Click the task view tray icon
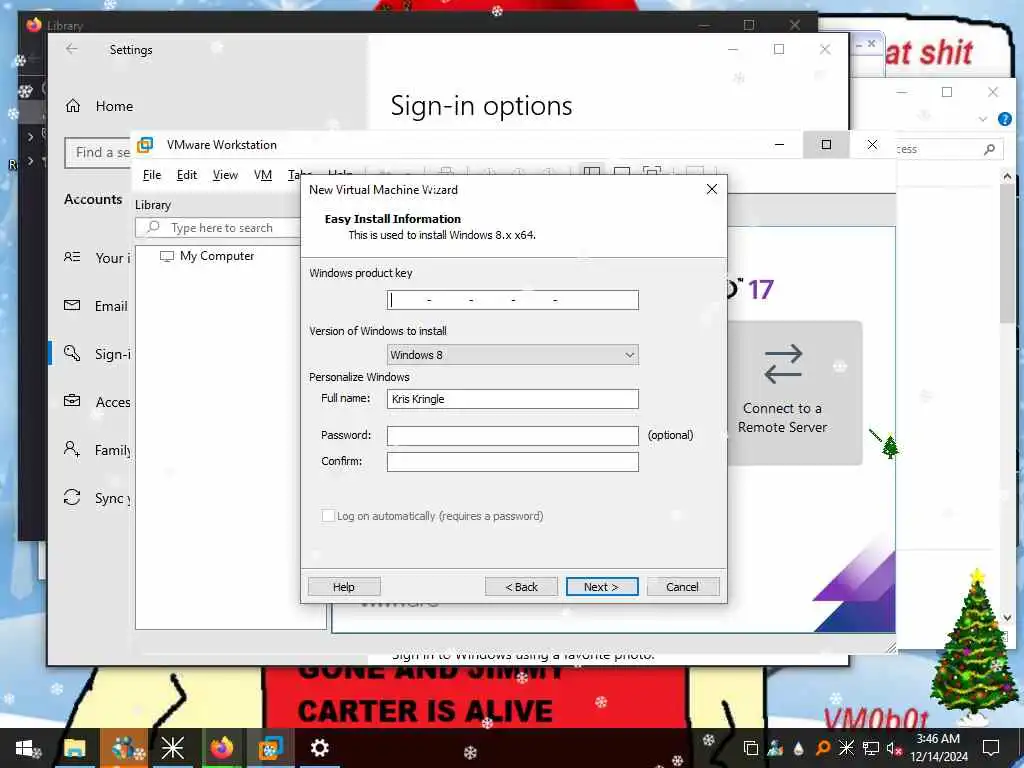Image resolution: width=1024 pixels, height=768 pixels. pyautogui.click(x=751, y=748)
